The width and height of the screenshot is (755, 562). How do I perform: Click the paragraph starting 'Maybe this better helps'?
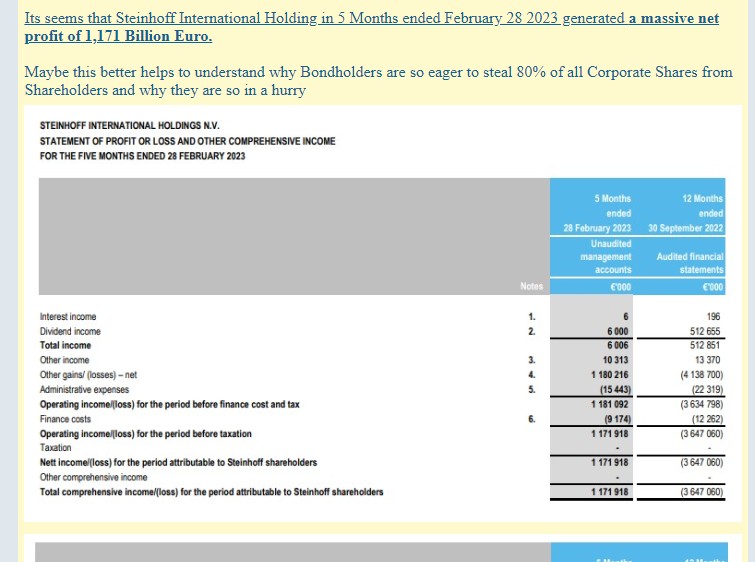(377, 81)
